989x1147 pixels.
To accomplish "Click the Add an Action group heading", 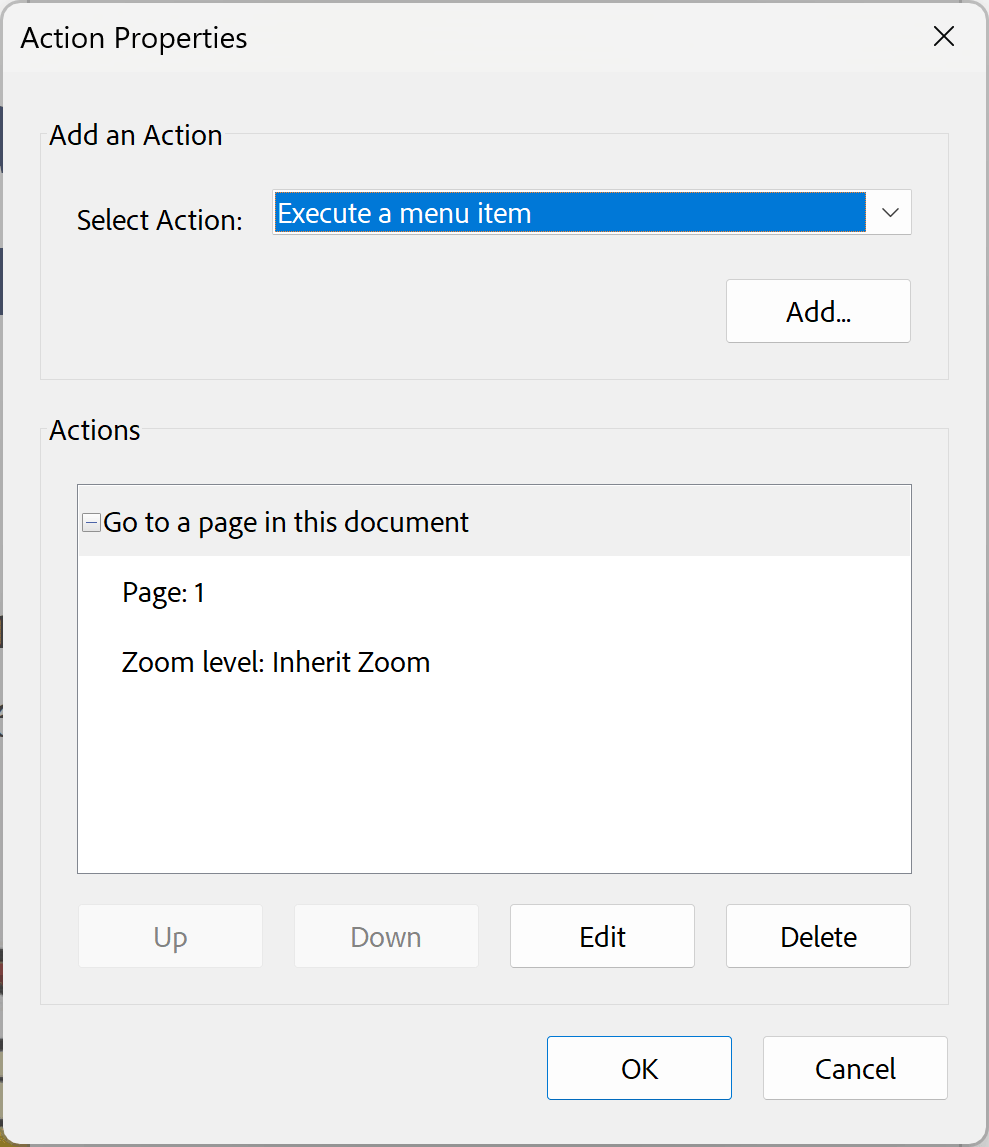I will 135,134.
